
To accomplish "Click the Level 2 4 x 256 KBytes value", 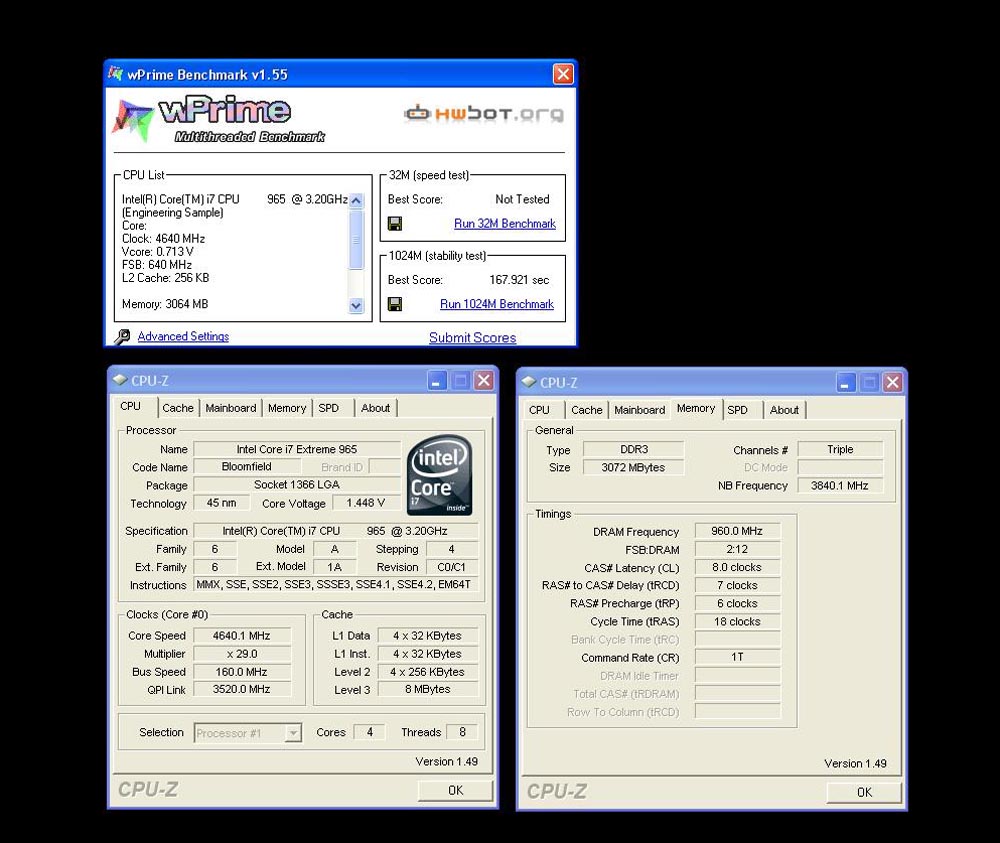I will [427, 672].
